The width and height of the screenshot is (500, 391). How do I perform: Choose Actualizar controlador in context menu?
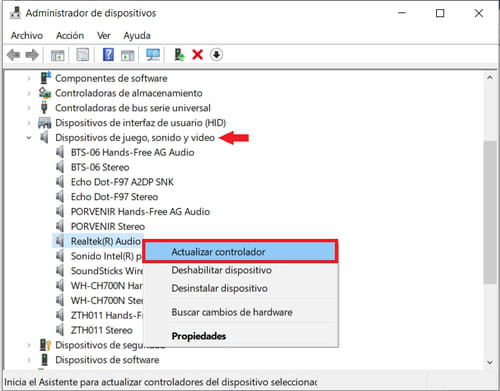(240, 252)
